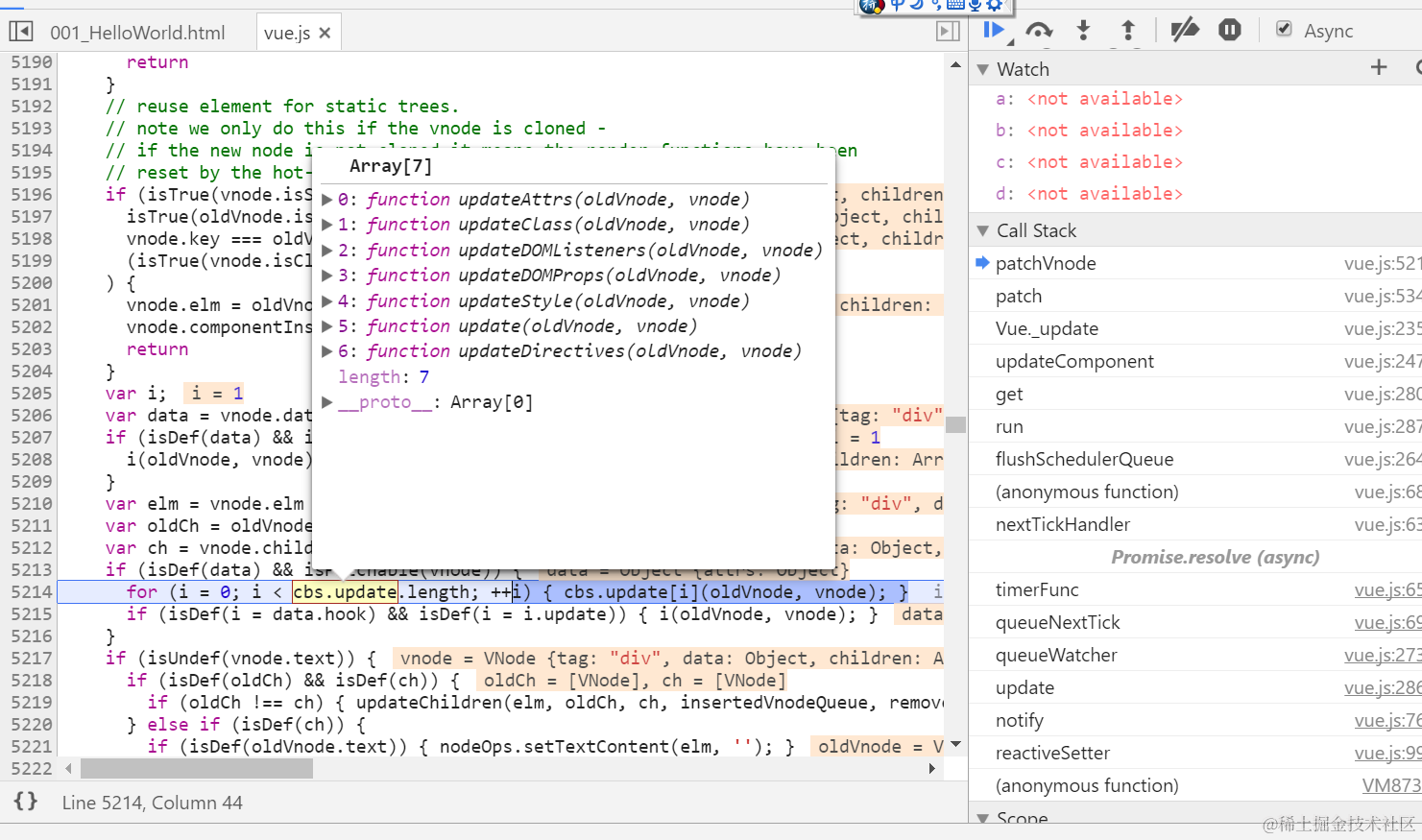Collapse the Watch section

pyautogui.click(x=982, y=69)
